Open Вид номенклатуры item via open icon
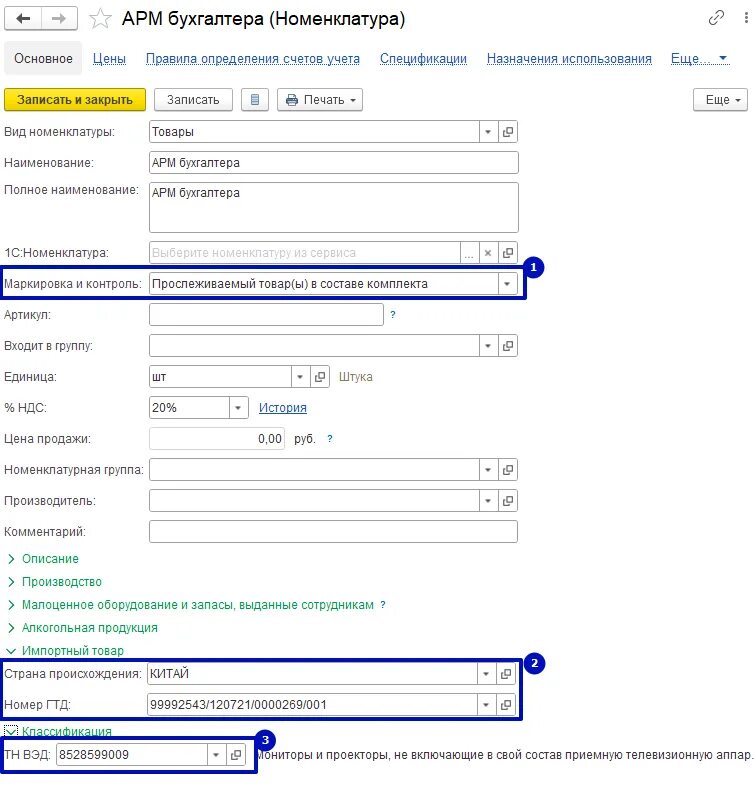The image size is (755, 794). 508,132
